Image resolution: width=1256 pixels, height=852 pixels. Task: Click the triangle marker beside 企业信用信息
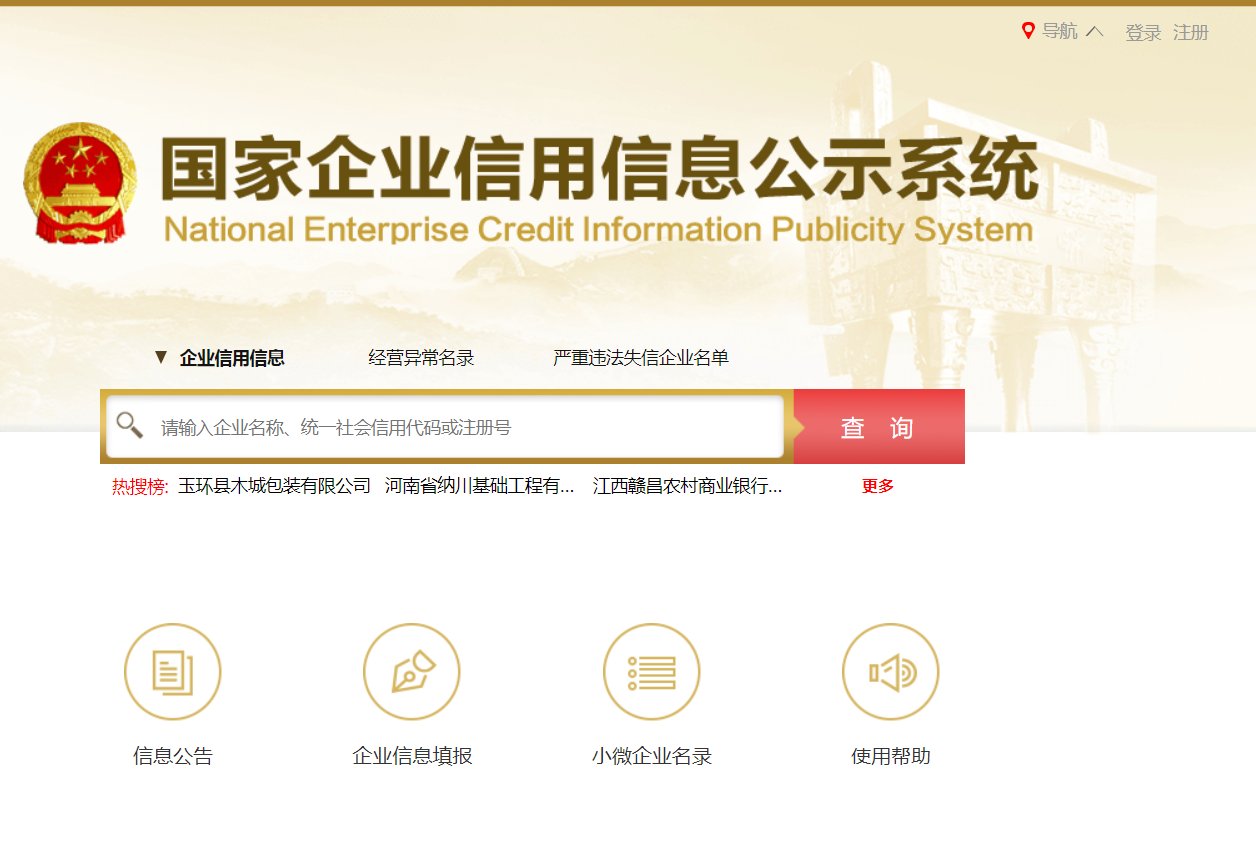coord(161,357)
